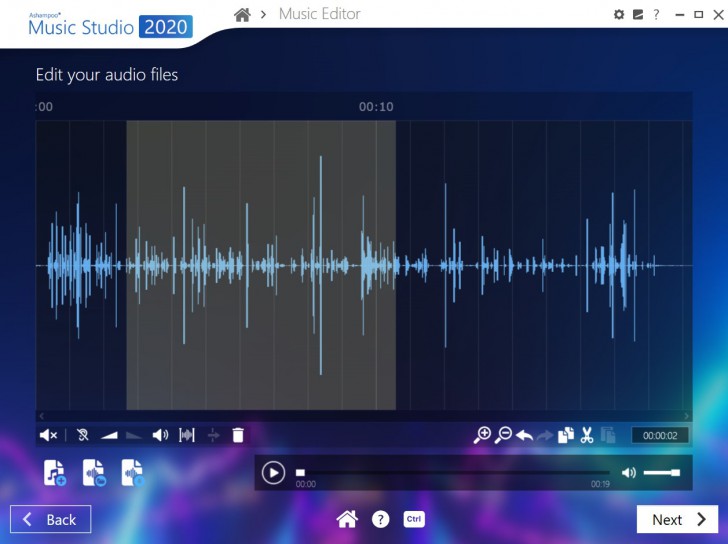Copy the selected audio
This screenshot has height=544, width=728.
pos(566,435)
